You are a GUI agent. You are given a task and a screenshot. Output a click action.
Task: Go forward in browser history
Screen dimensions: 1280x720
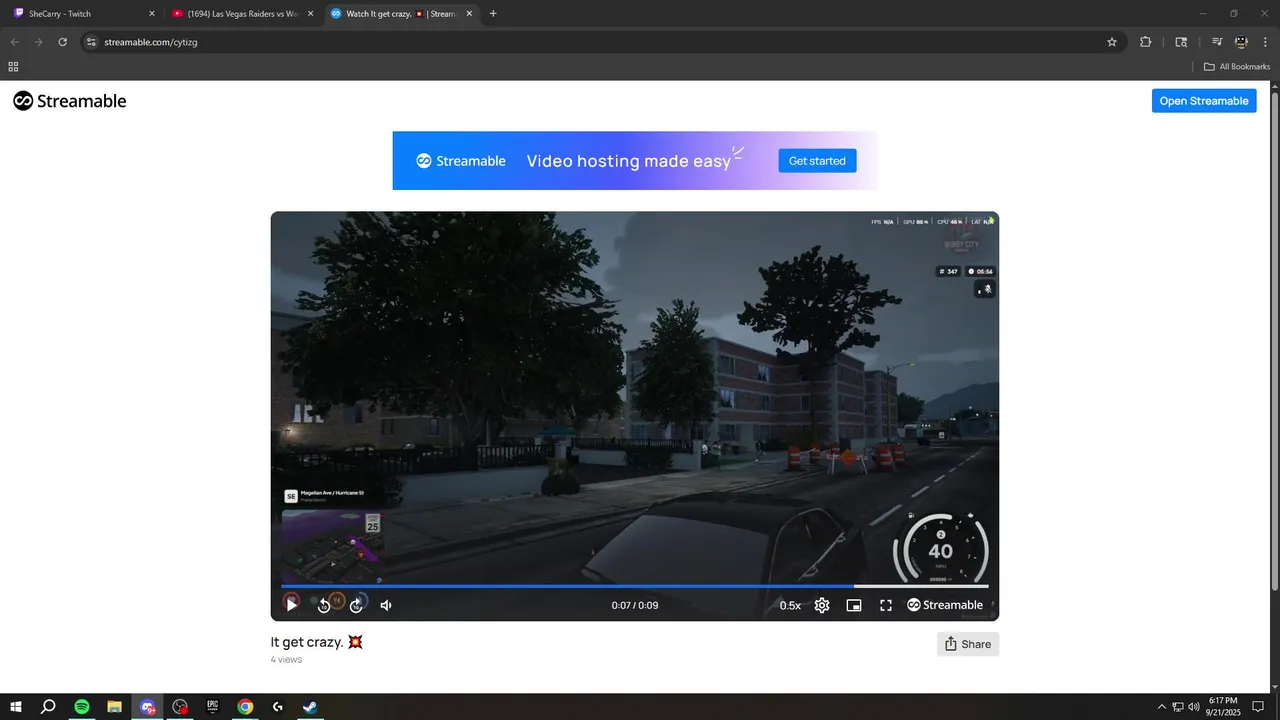[x=38, y=42]
